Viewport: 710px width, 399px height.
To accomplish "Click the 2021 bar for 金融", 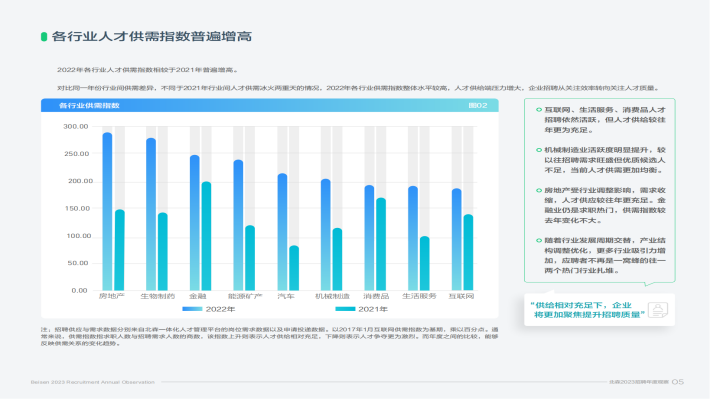I will [206, 236].
